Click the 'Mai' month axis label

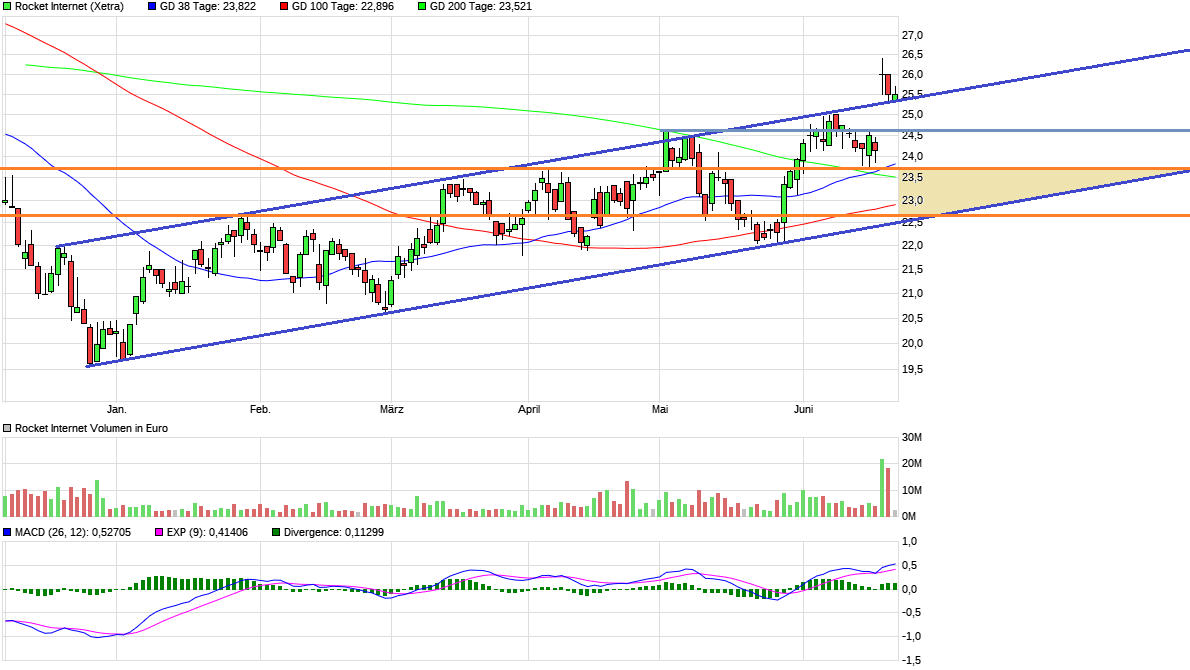pos(660,410)
